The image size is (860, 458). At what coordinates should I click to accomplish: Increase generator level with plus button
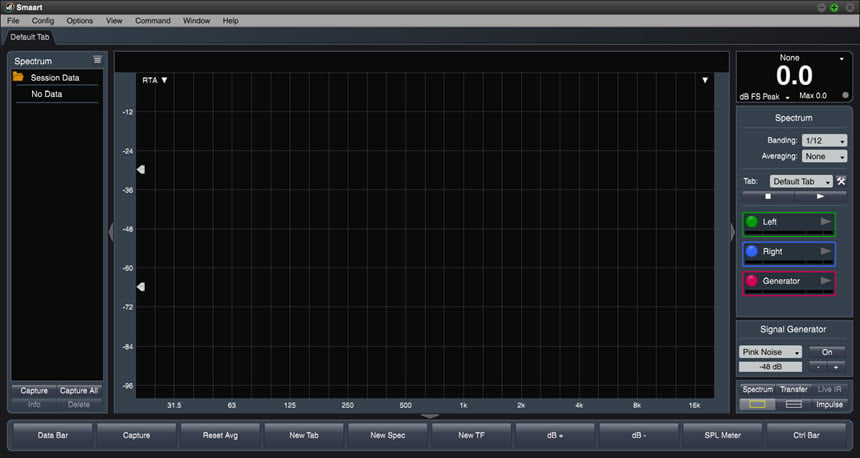[836, 366]
